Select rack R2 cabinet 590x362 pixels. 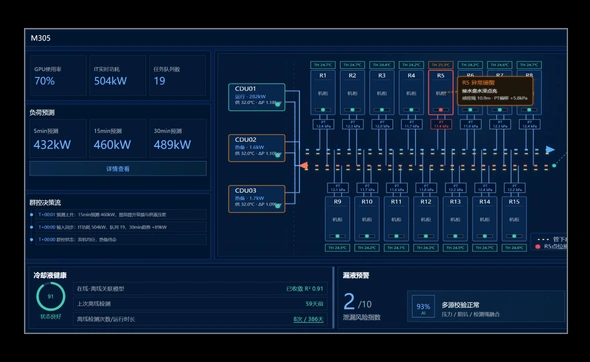352,93
